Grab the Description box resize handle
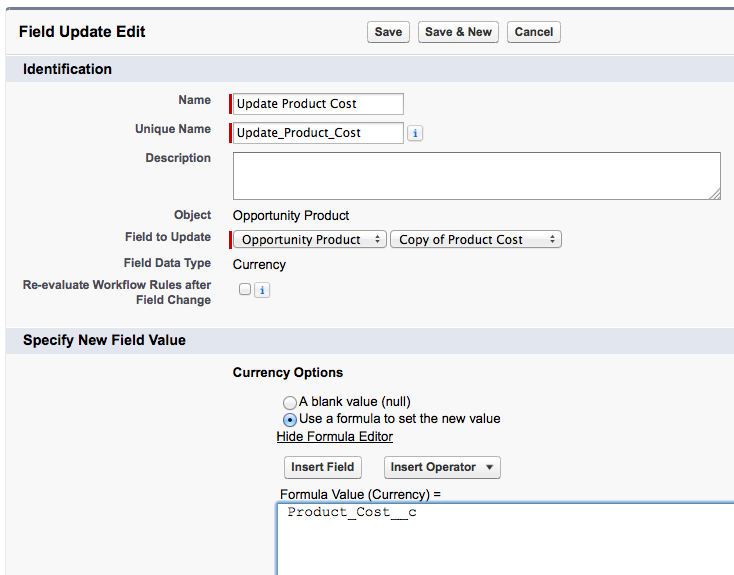 715,194
